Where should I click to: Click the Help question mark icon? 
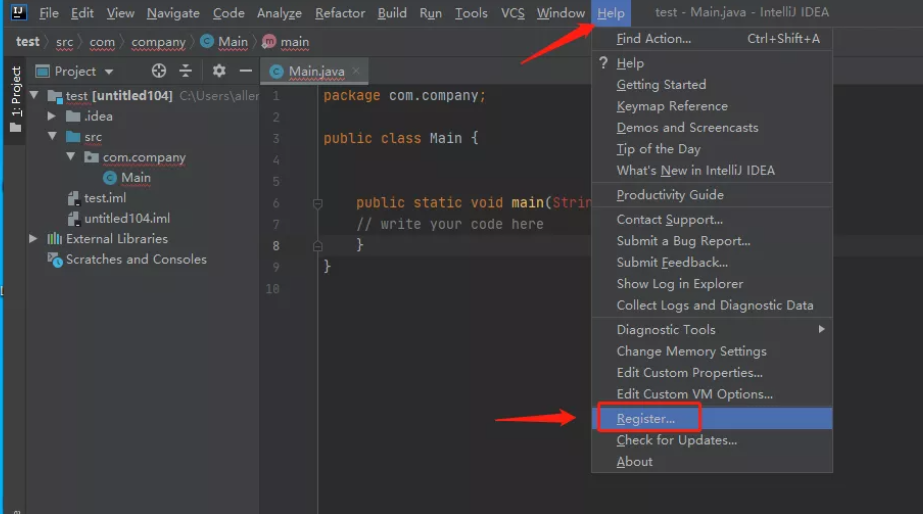pos(603,63)
